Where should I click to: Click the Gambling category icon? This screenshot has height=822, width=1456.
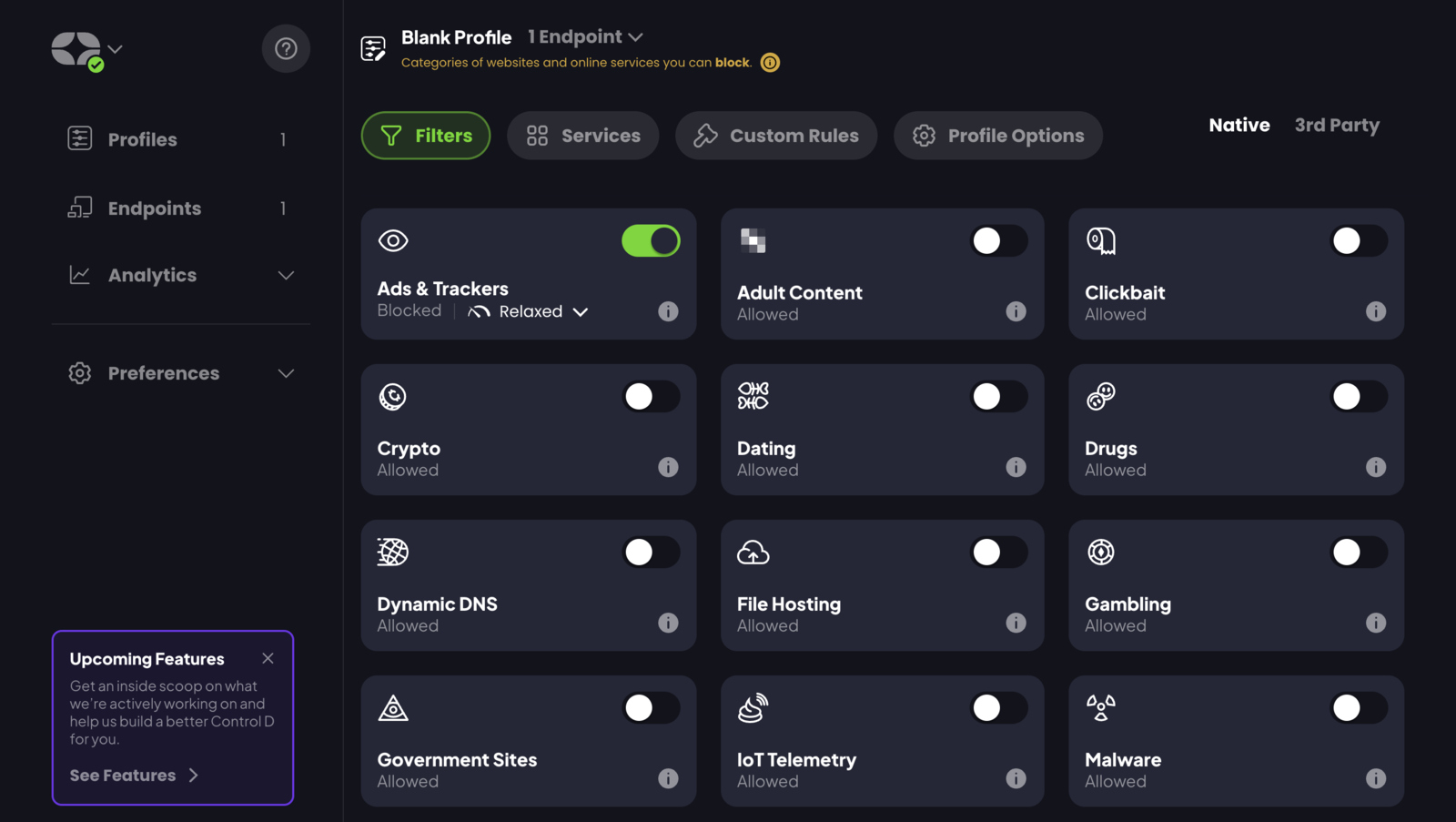[x=1101, y=552]
